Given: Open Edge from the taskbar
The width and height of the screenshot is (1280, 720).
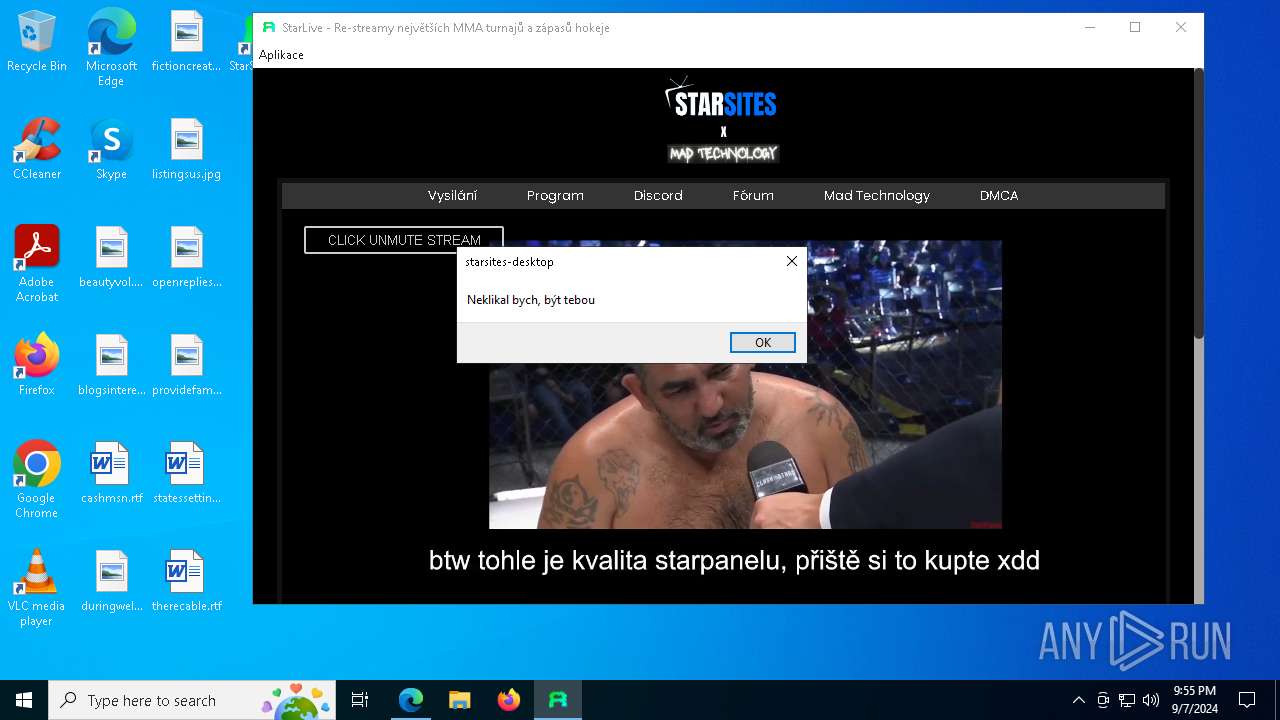Looking at the screenshot, I should point(411,700).
